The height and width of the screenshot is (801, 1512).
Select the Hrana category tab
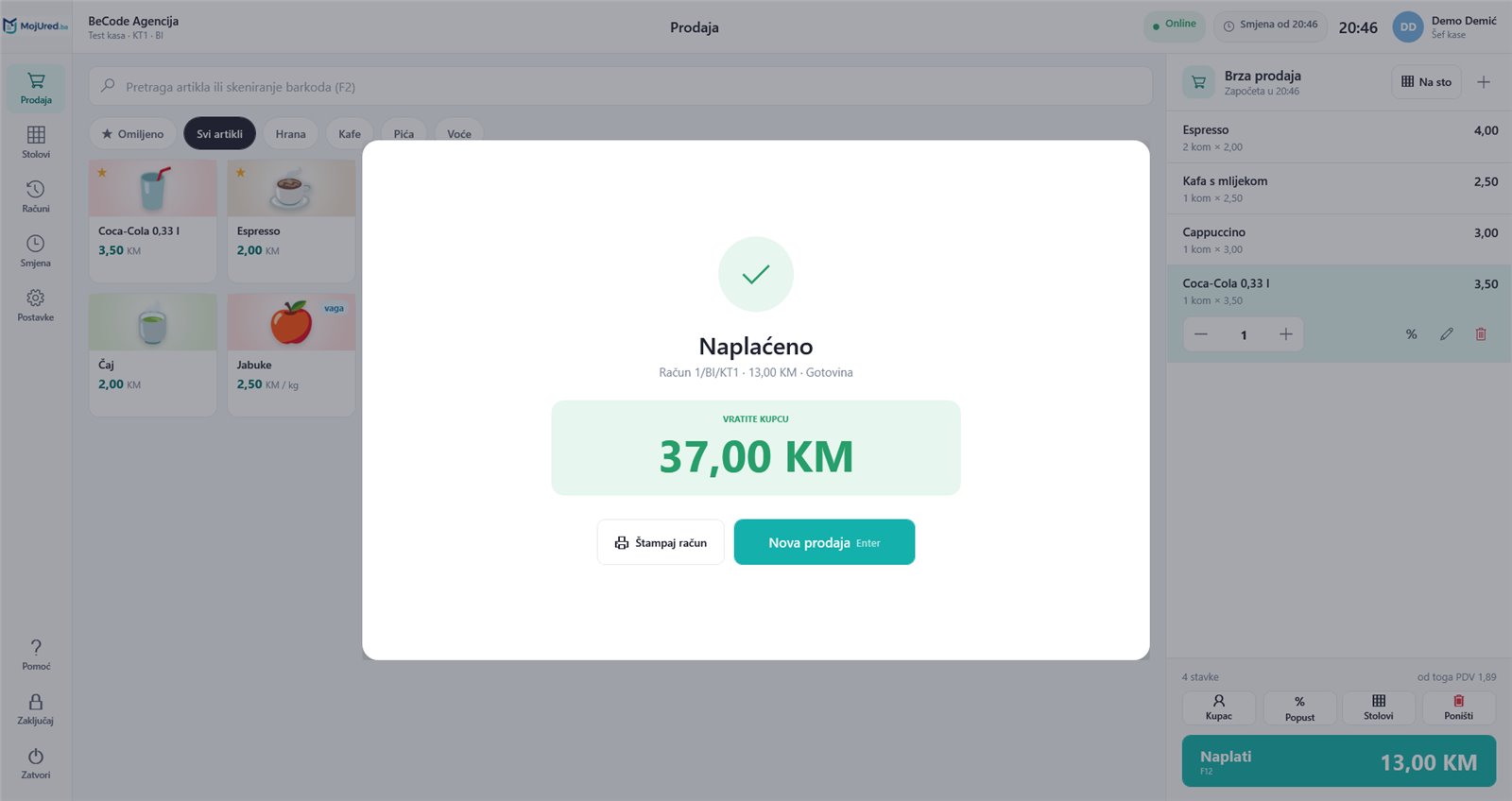click(x=291, y=134)
